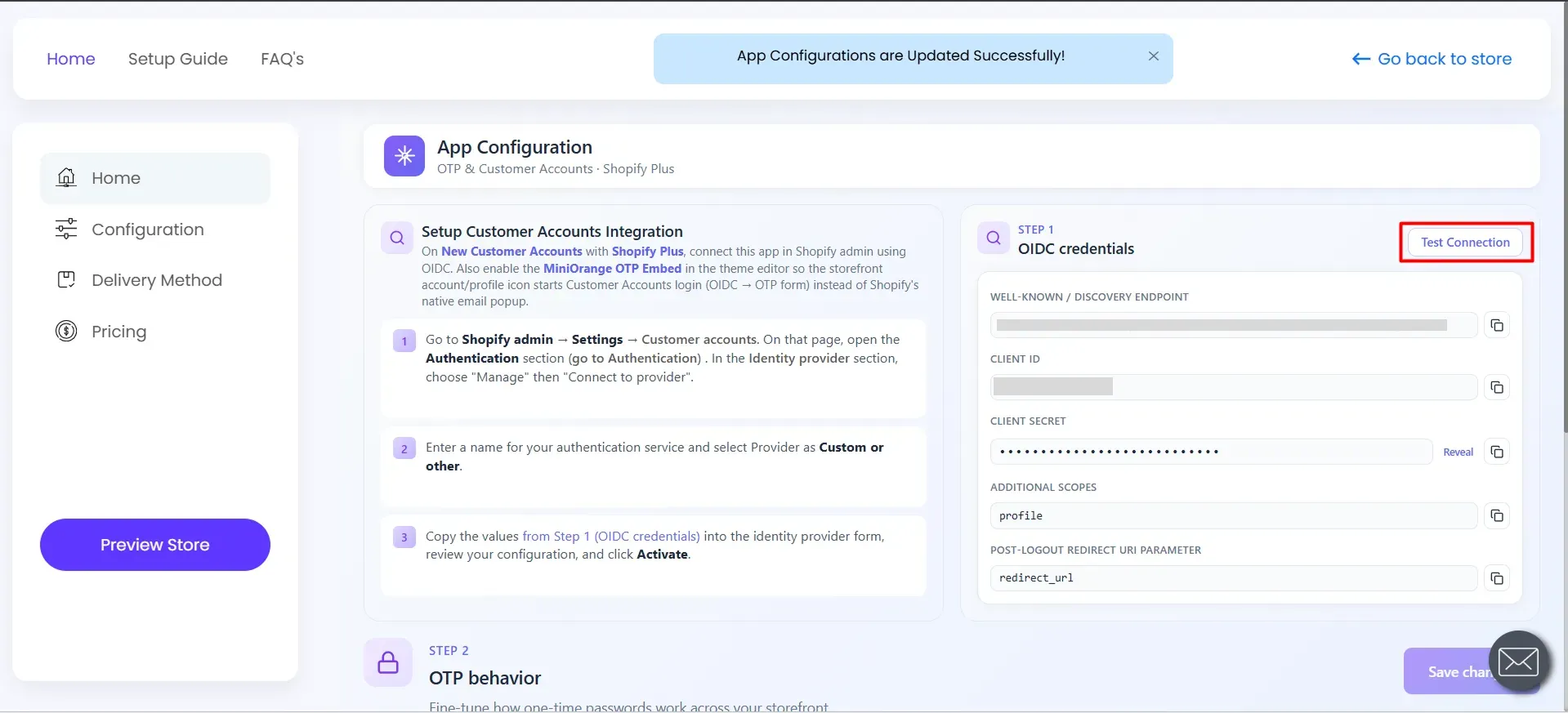
Task: Open the Setup Guide page
Action: pos(178,59)
